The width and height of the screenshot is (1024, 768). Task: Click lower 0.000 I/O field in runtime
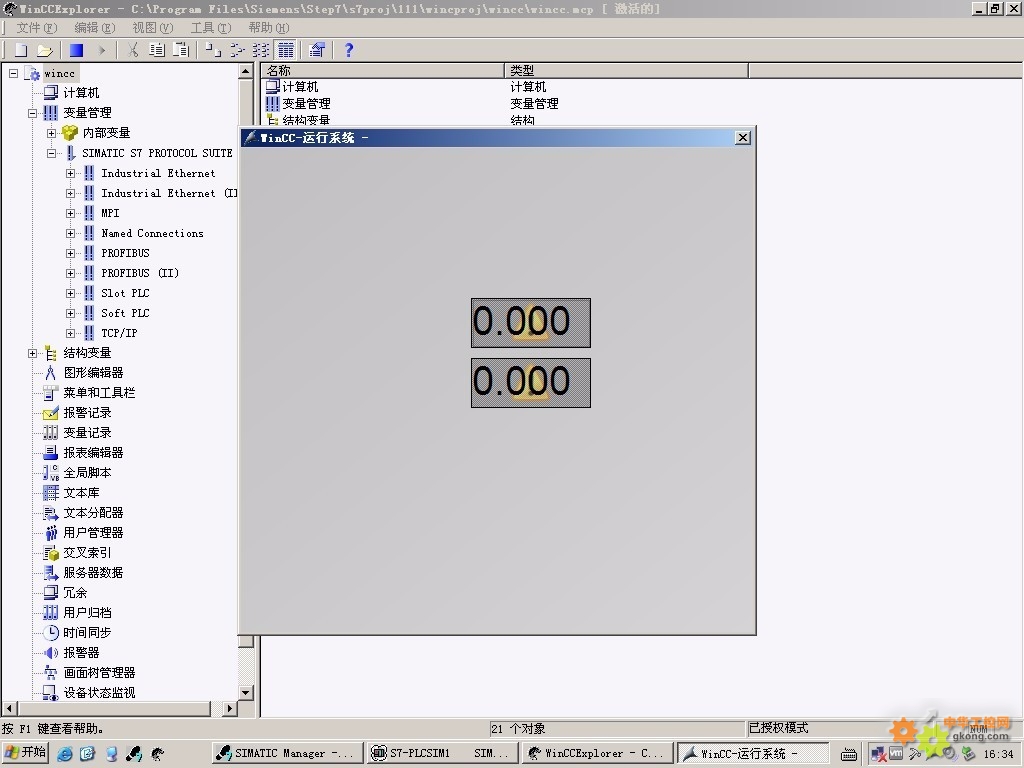530,383
